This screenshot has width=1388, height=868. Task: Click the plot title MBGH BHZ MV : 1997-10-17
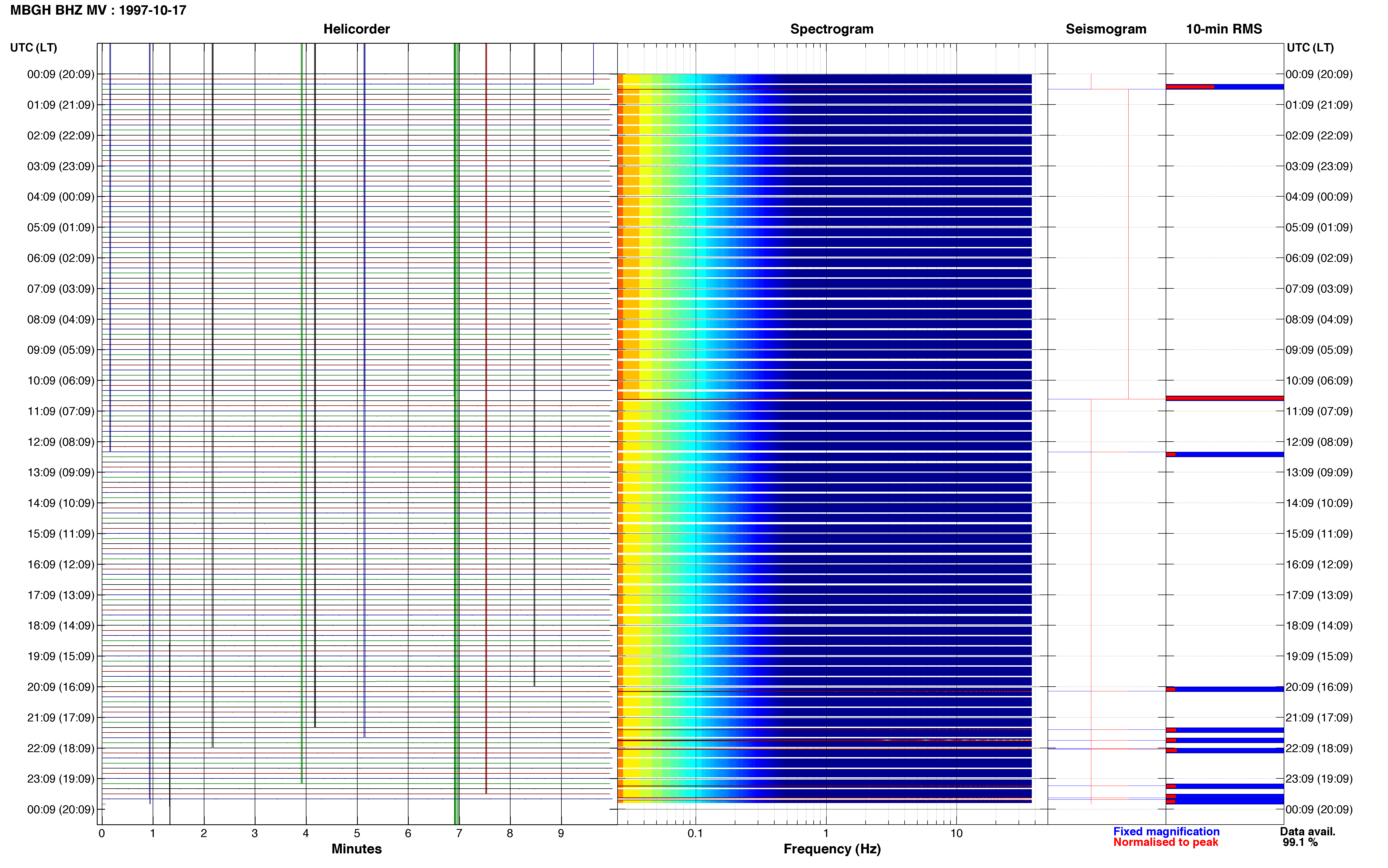(x=98, y=10)
